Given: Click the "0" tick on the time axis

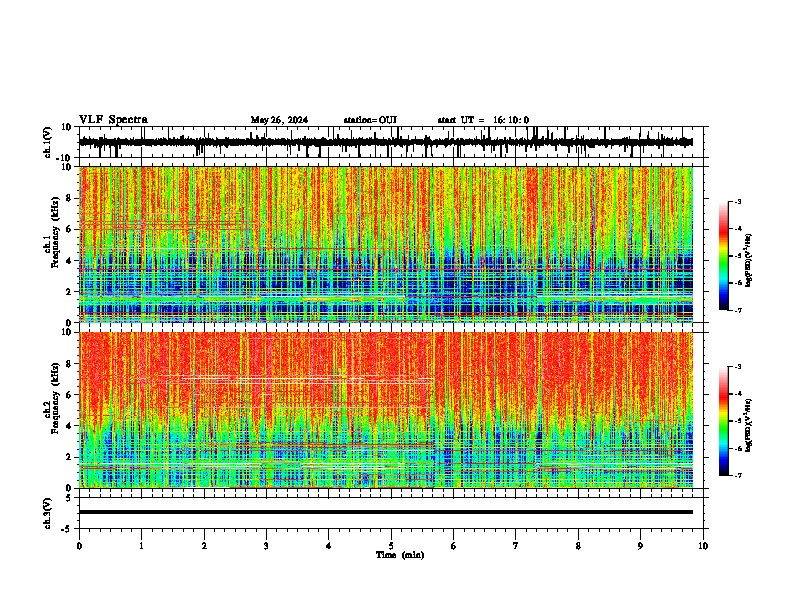Looking at the screenshot, I should tap(79, 546).
